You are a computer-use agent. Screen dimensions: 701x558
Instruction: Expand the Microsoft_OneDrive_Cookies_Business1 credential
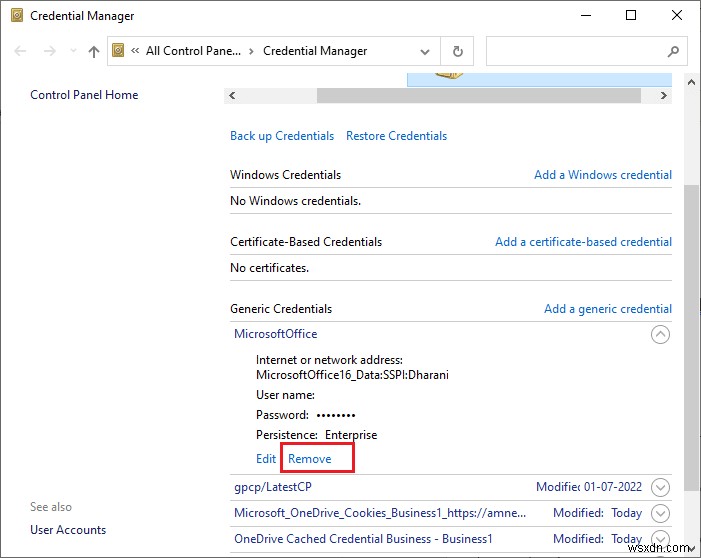pyautogui.click(x=660, y=513)
